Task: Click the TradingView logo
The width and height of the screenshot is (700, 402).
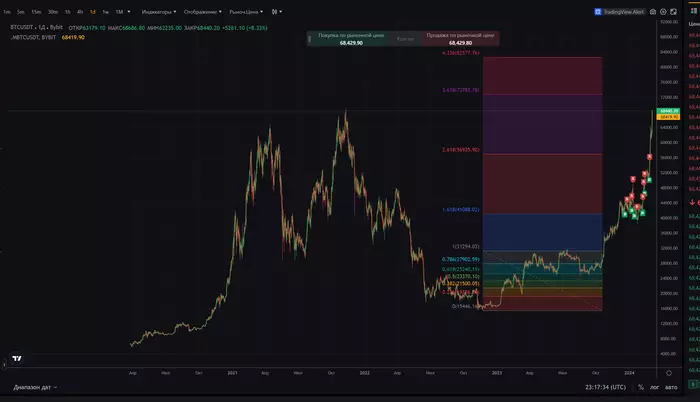Action: pyautogui.click(x=17, y=359)
